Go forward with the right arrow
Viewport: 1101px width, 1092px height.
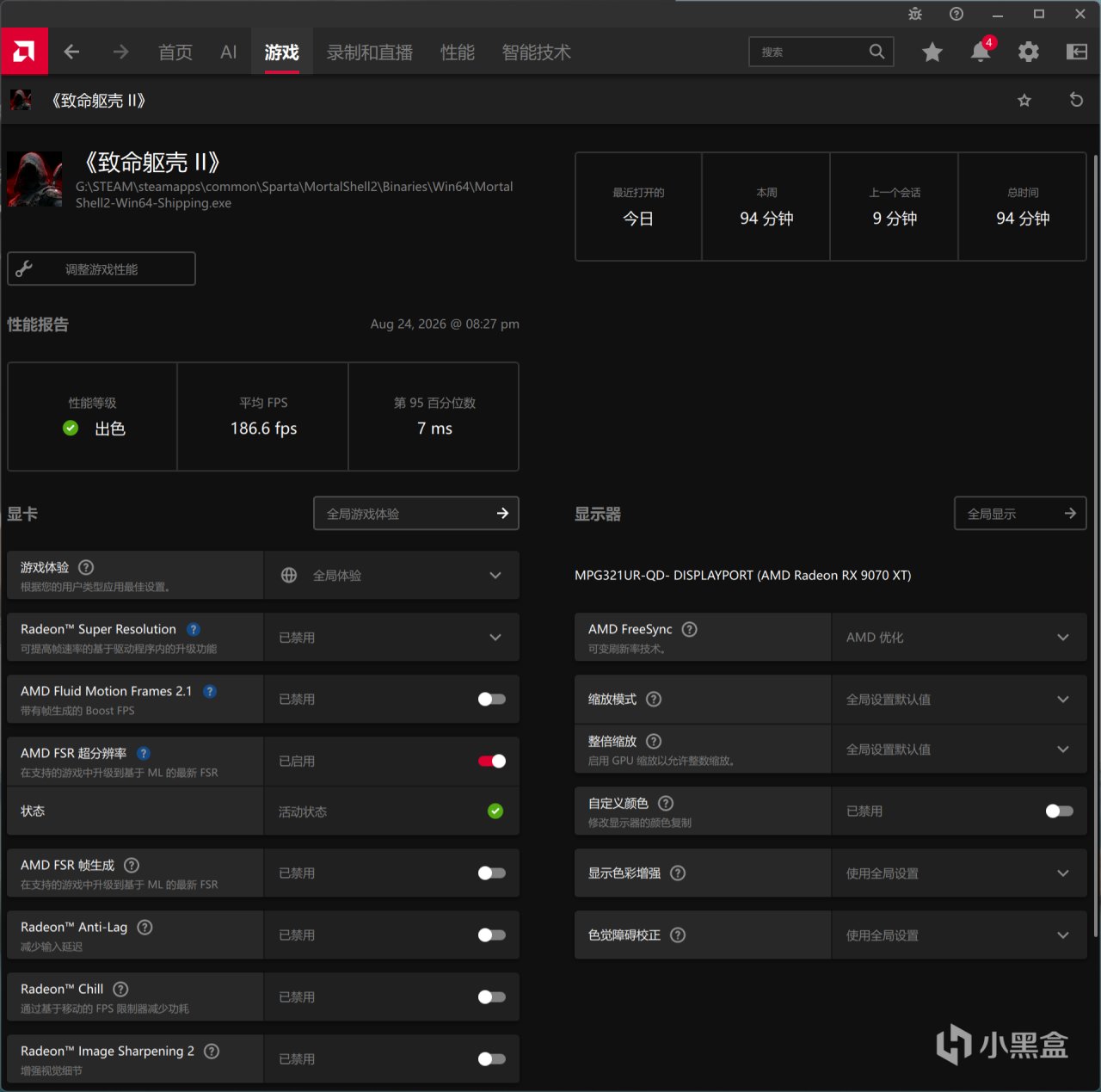(120, 52)
